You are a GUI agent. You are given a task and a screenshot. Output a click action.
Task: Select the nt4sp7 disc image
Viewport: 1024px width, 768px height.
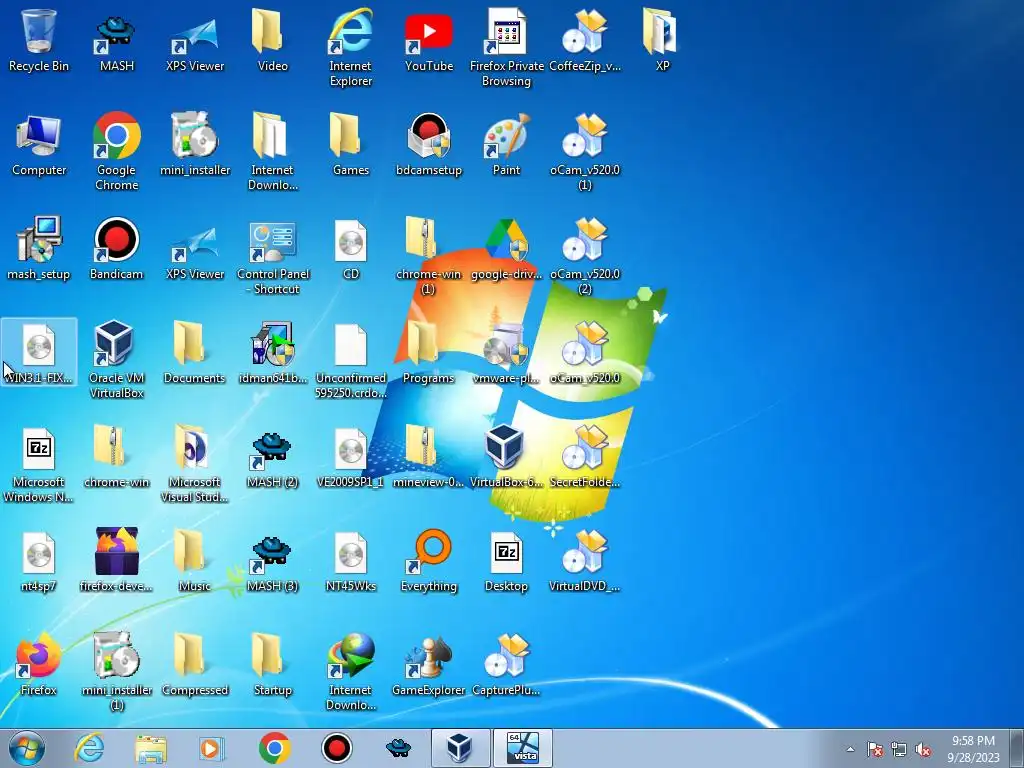click(x=39, y=560)
